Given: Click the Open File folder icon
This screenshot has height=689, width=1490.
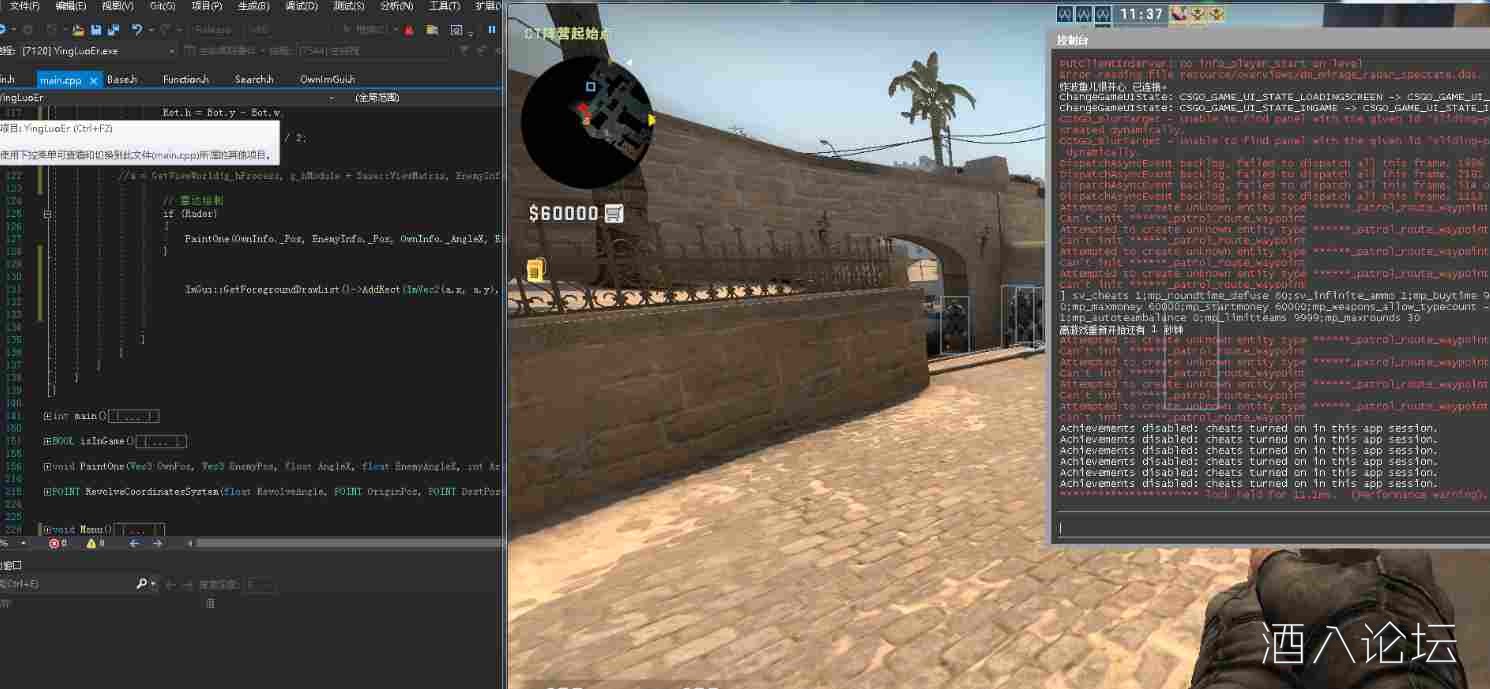Looking at the screenshot, I should 77,30.
